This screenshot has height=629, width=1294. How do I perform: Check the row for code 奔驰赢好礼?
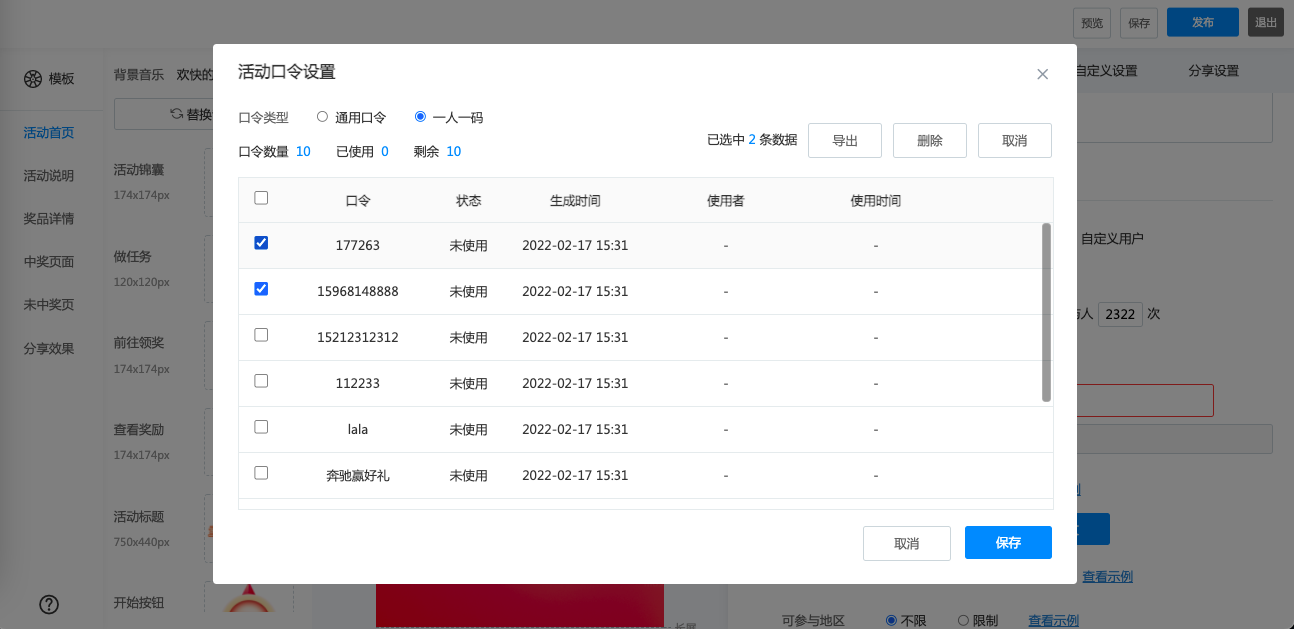tap(261, 473)
